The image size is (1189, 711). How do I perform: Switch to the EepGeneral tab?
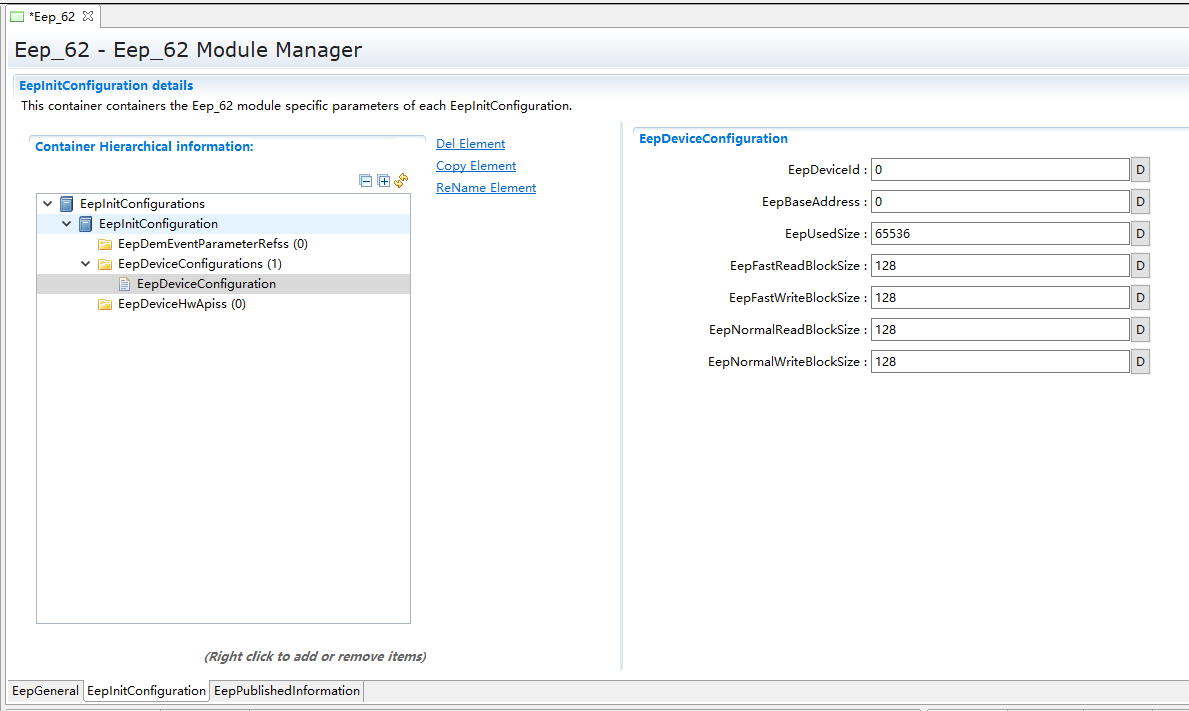[x=45, y=691]
